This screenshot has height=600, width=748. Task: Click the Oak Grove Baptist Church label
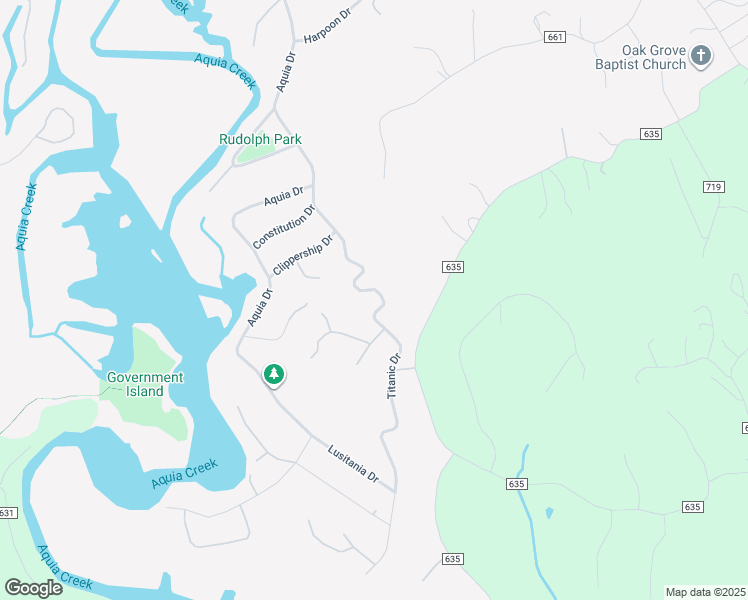pyautogui.click(x=641, y=57)
